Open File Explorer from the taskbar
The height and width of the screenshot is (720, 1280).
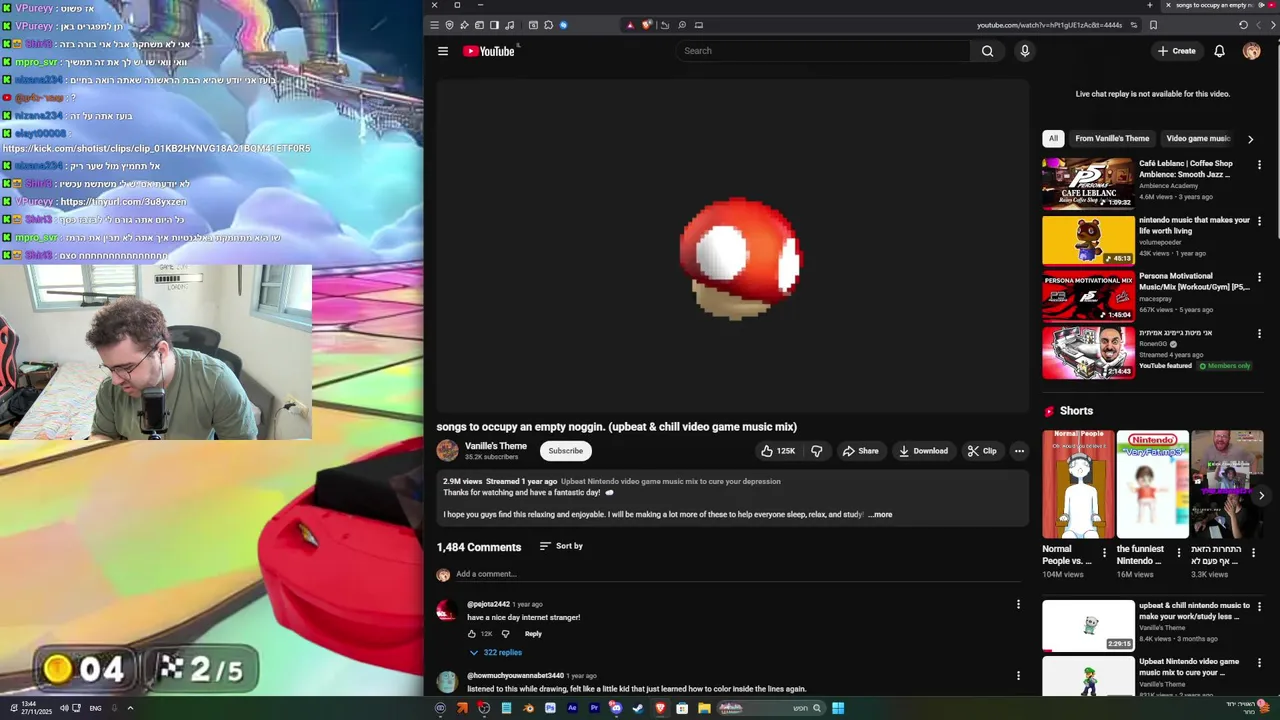[704, 708]
